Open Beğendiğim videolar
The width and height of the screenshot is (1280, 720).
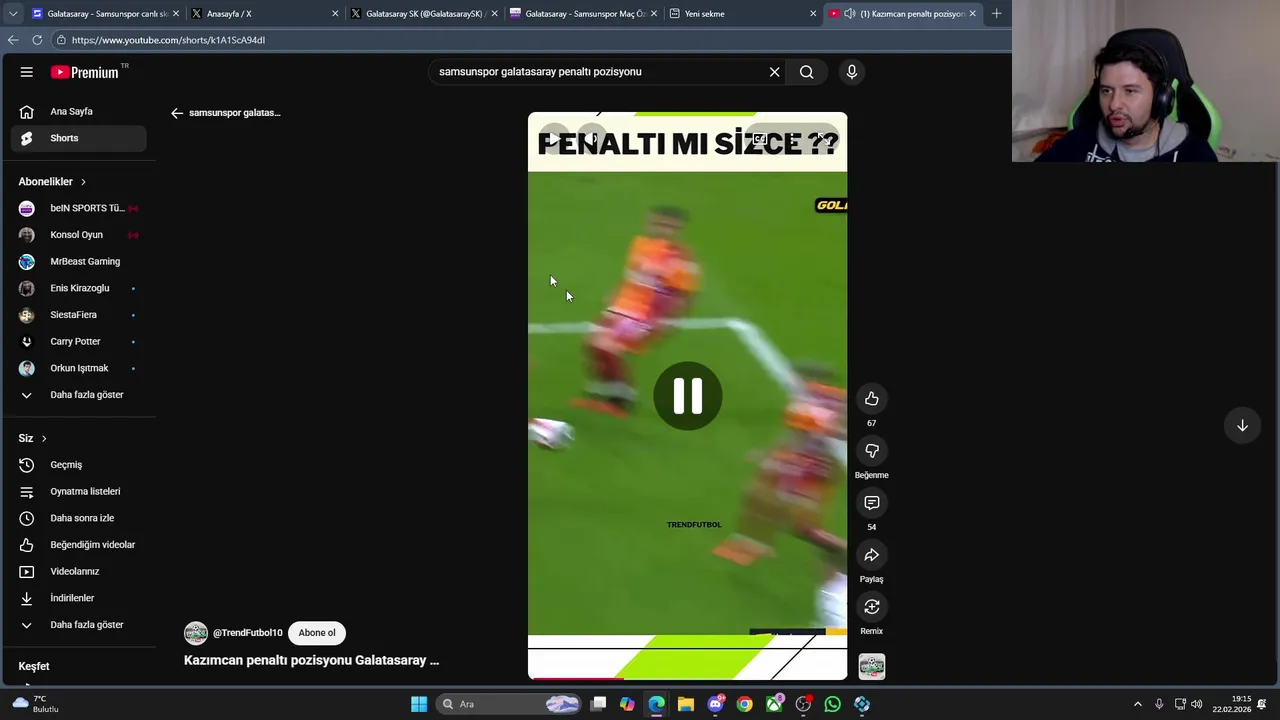[78, 545]
